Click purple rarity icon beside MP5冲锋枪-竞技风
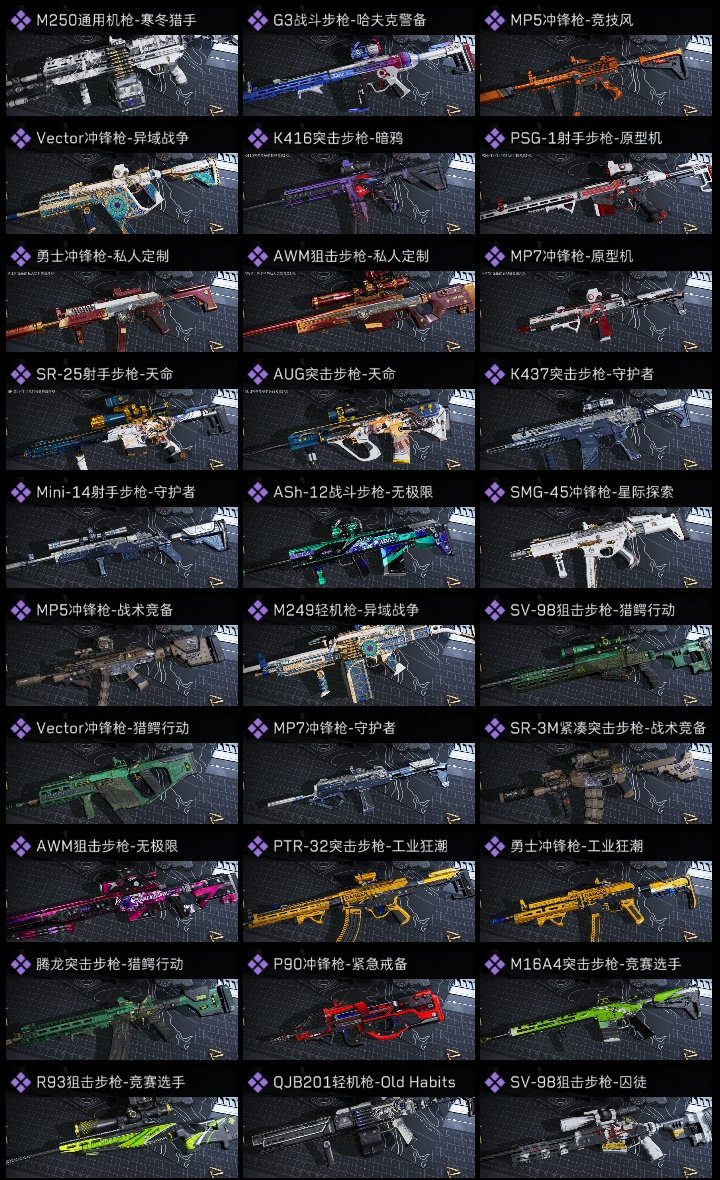 (x=494, y=20)
